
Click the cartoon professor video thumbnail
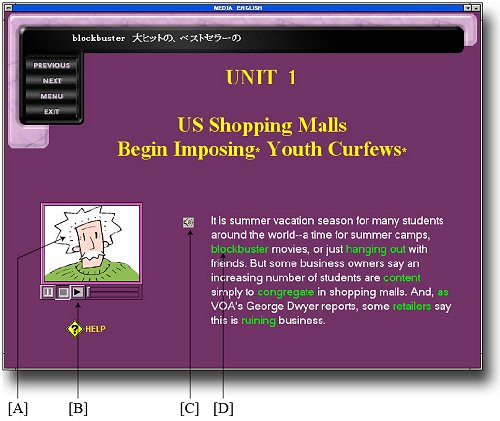point(92,243)
